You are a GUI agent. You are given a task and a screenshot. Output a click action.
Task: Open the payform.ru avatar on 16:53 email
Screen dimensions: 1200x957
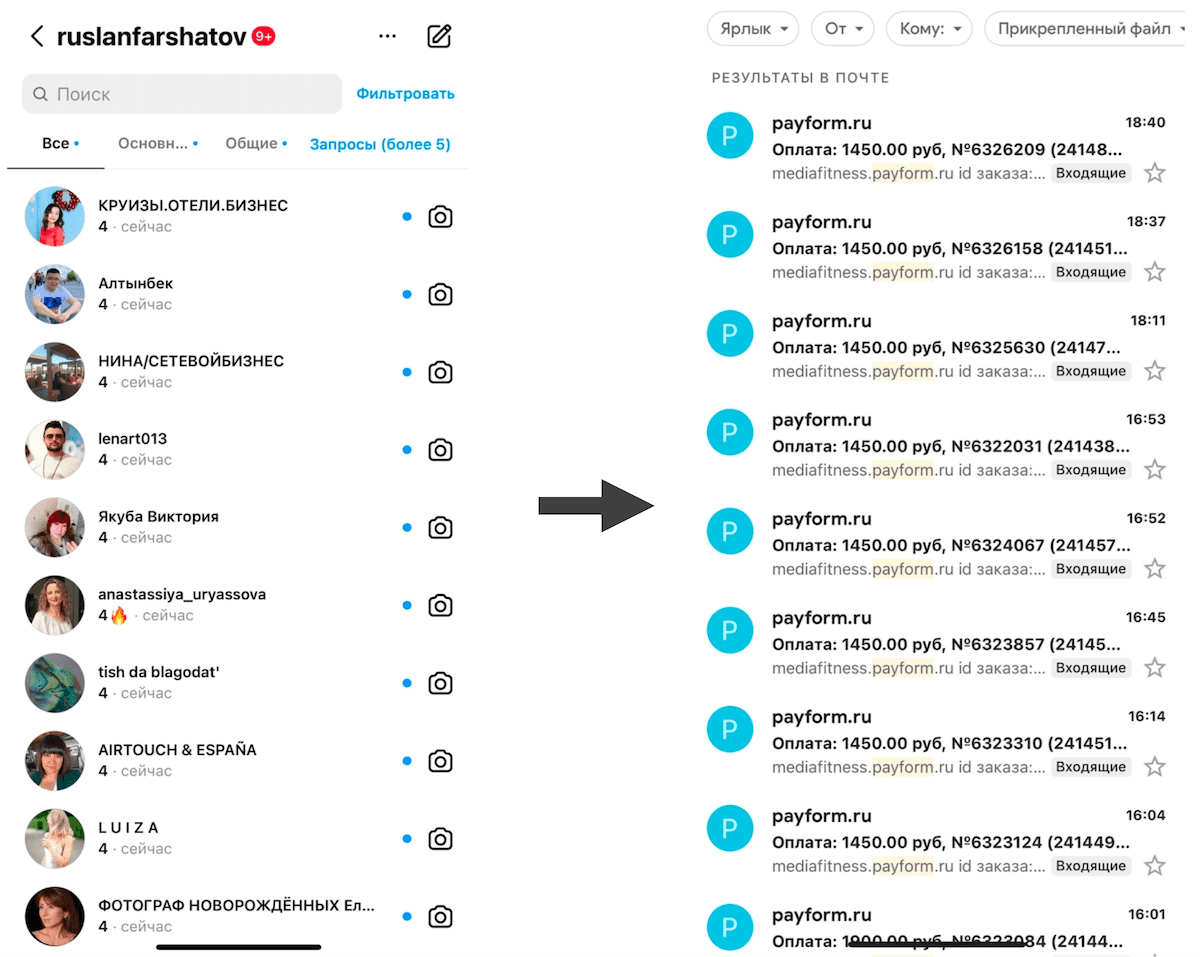click(730, 431)
